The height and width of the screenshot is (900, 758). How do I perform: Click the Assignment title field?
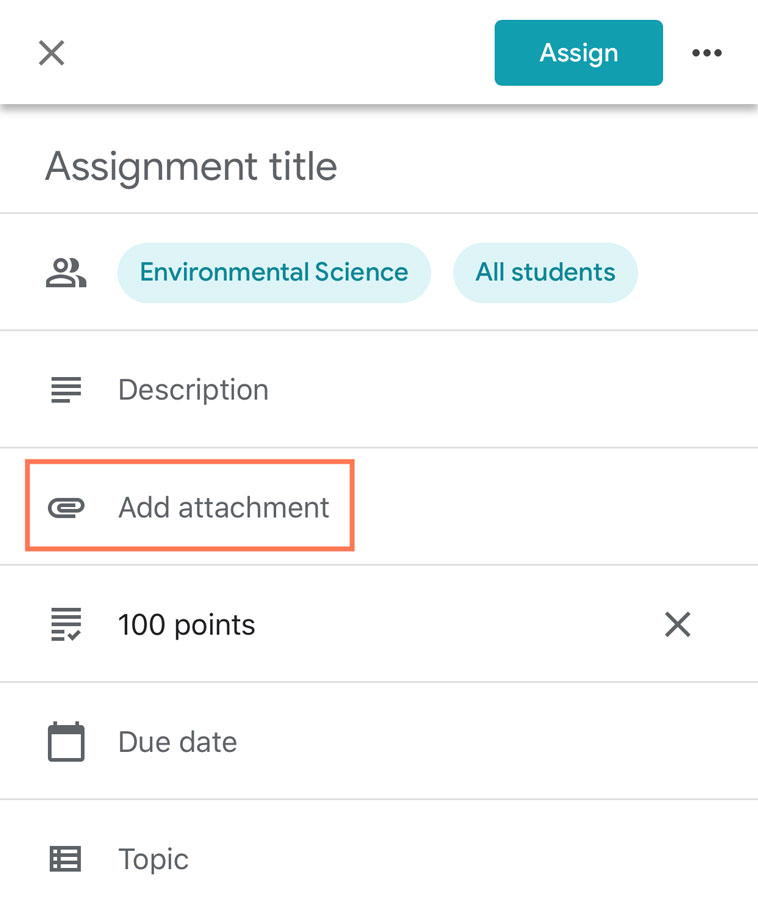(x=190, y=166)
